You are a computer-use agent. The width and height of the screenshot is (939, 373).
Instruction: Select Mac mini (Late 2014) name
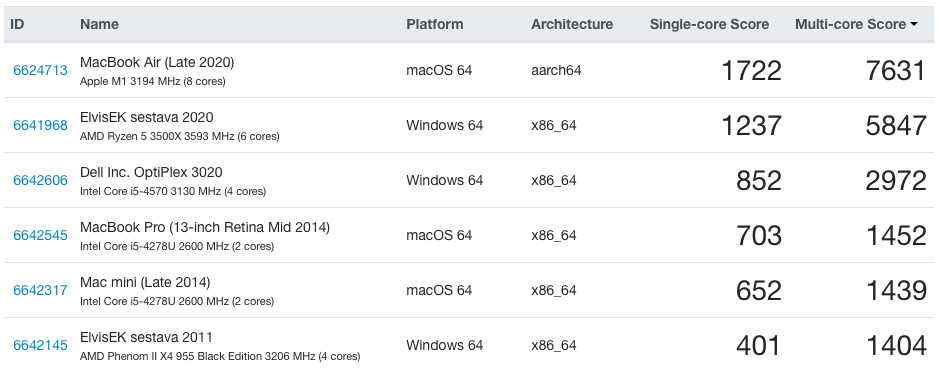click(145, 282)
